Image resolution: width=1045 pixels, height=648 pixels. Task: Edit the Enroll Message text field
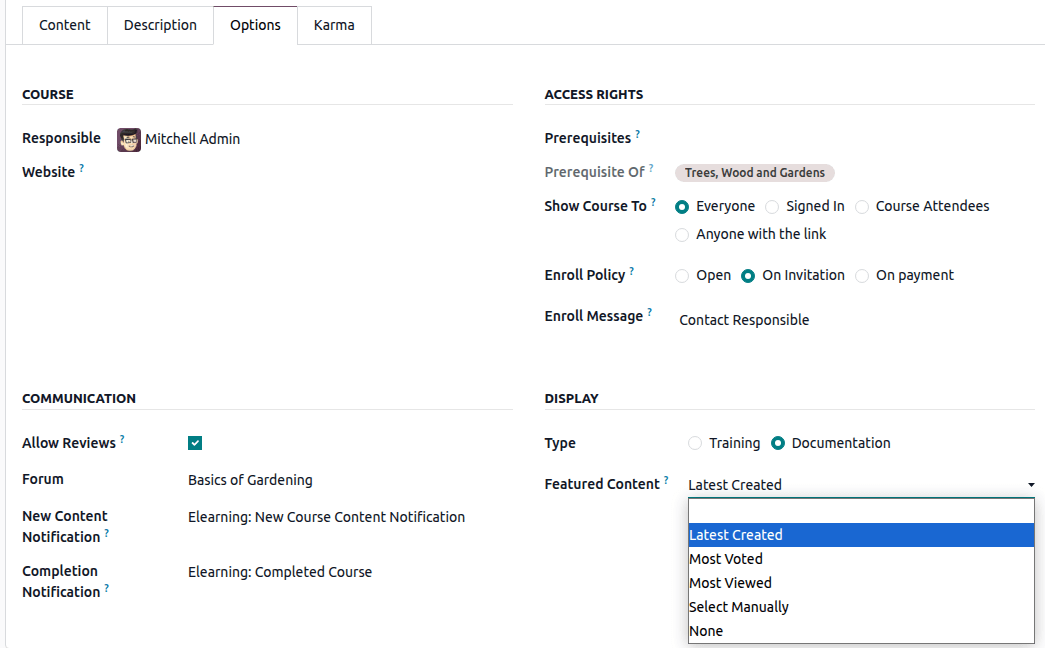click(744, 320)
